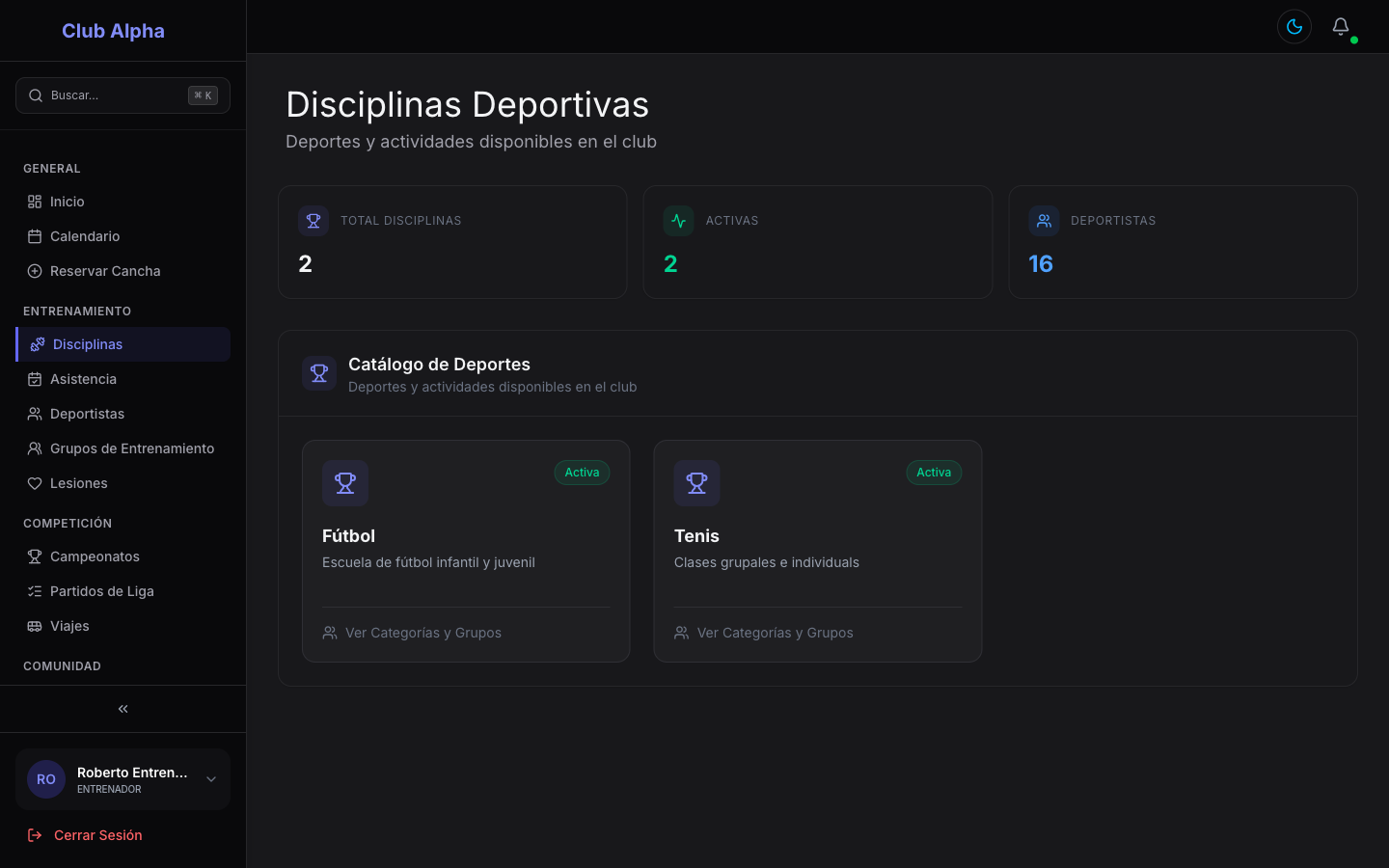
Task: Click the RO user avatar
Action: coord(46,779)
